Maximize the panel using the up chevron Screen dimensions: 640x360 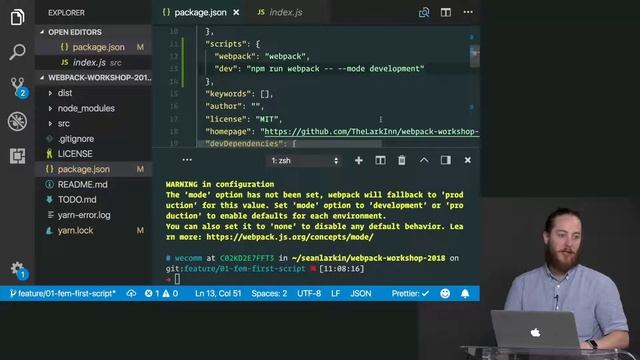coord(424,160)
